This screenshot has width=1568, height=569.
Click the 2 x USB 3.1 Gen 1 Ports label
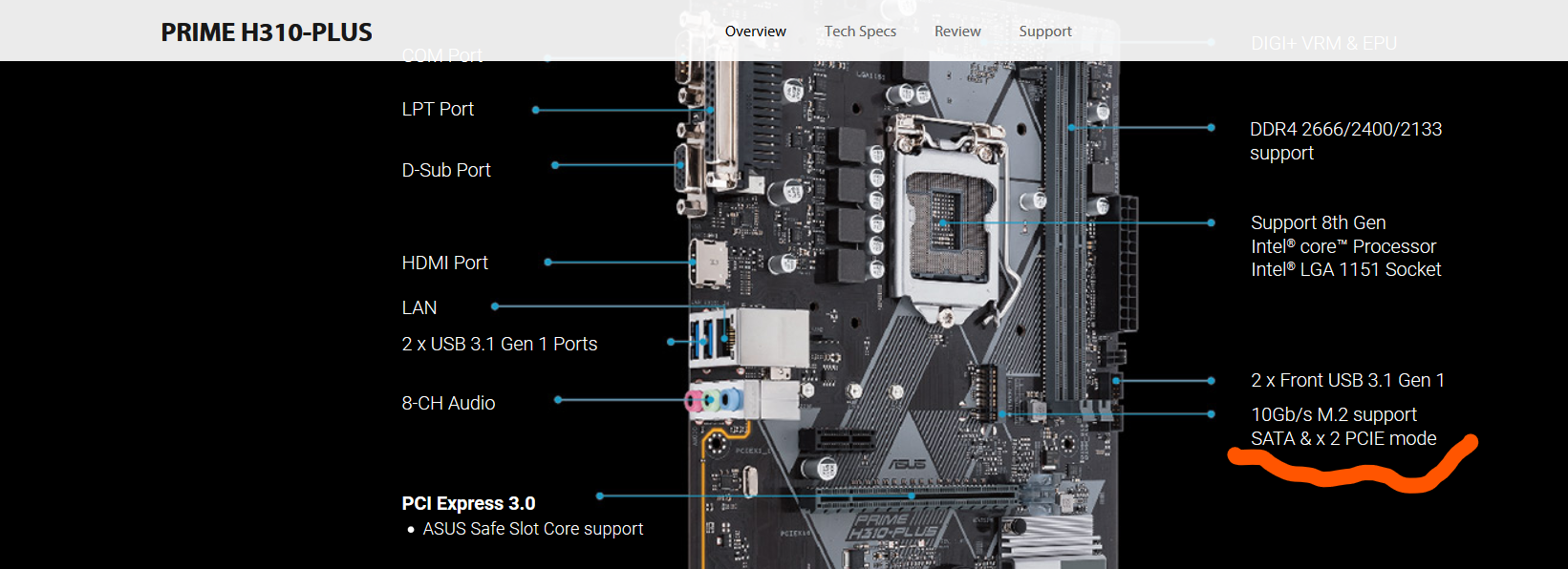point(500,344)
